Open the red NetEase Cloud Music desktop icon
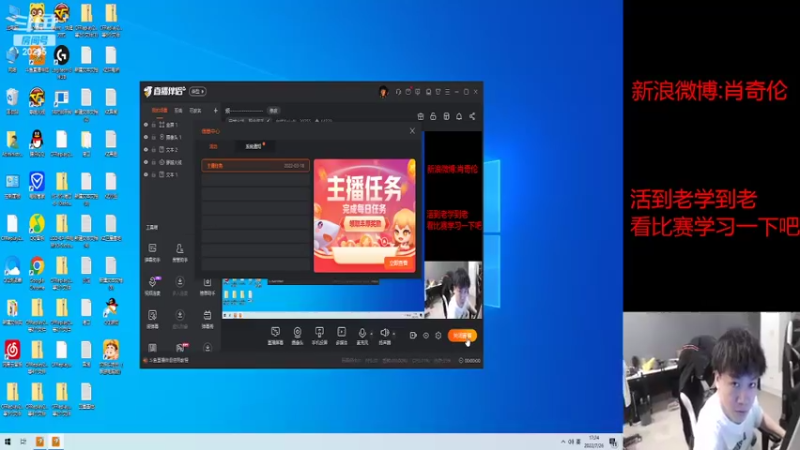 pos(12,353)
